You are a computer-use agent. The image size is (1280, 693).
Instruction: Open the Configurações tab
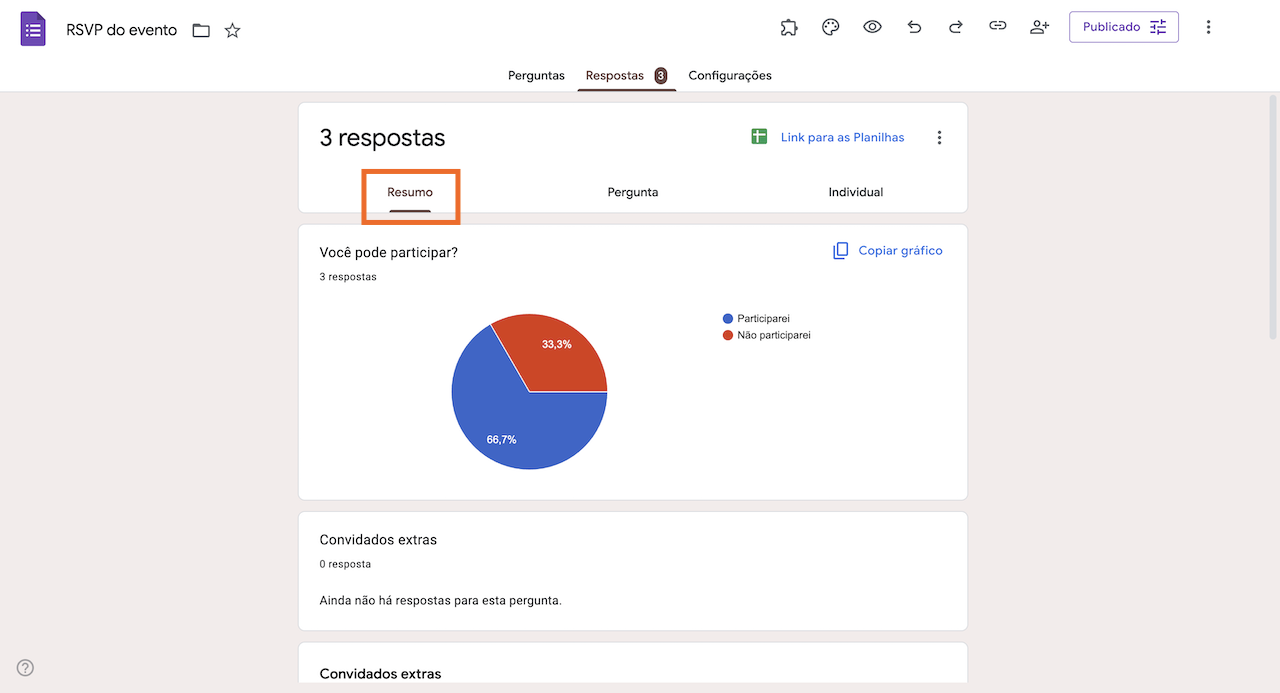(730, 75)
